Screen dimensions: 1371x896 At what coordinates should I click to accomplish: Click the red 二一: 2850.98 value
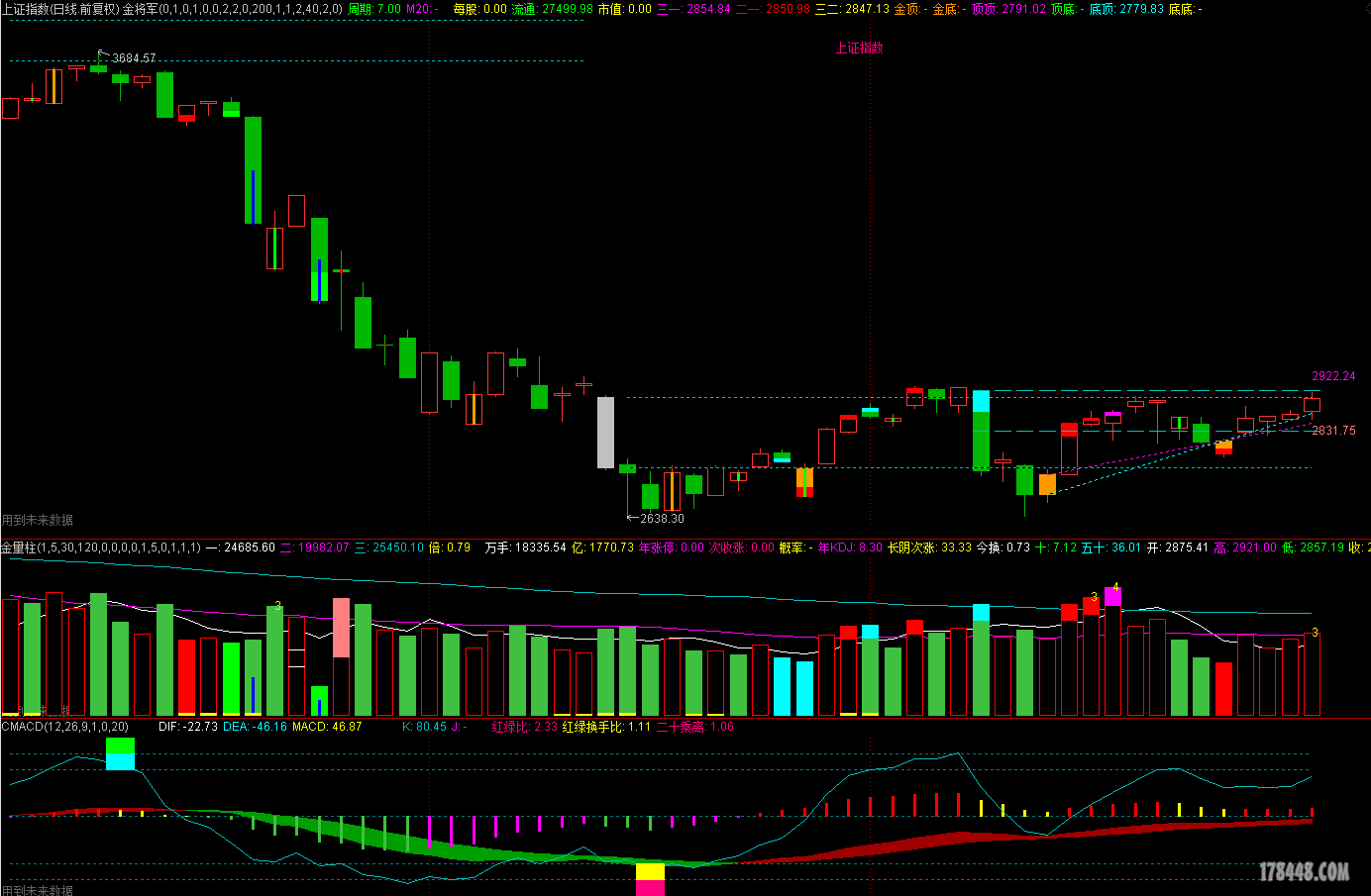tap(773, 9)
